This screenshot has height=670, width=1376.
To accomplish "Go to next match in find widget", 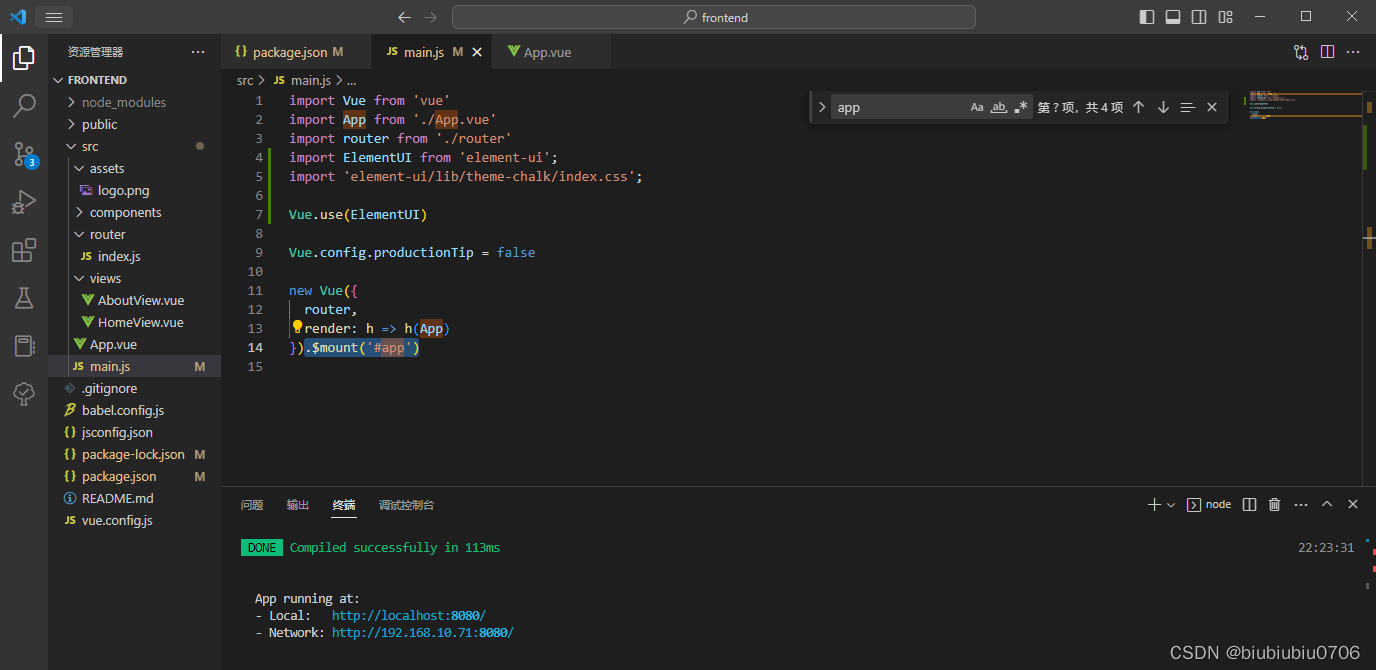I will pyautogui.click(x=1163, y=108).
